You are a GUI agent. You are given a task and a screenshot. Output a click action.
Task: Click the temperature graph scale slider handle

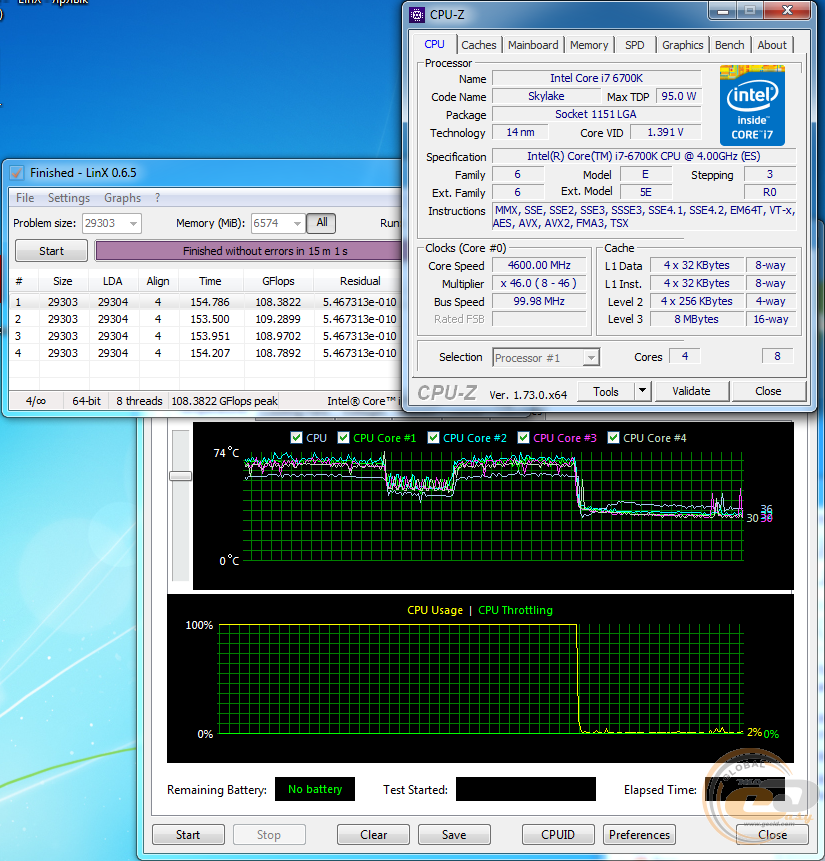[x=180, y=476]
